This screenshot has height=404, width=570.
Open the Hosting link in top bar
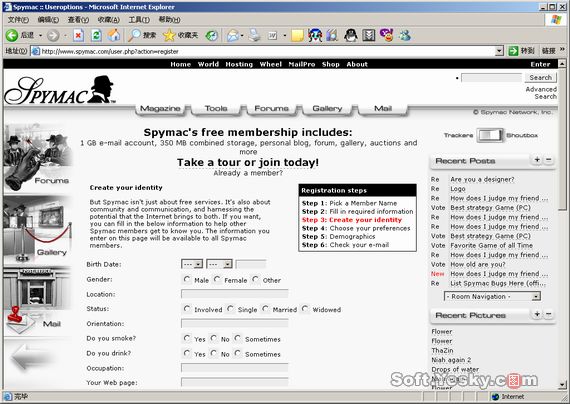(239, 64)
